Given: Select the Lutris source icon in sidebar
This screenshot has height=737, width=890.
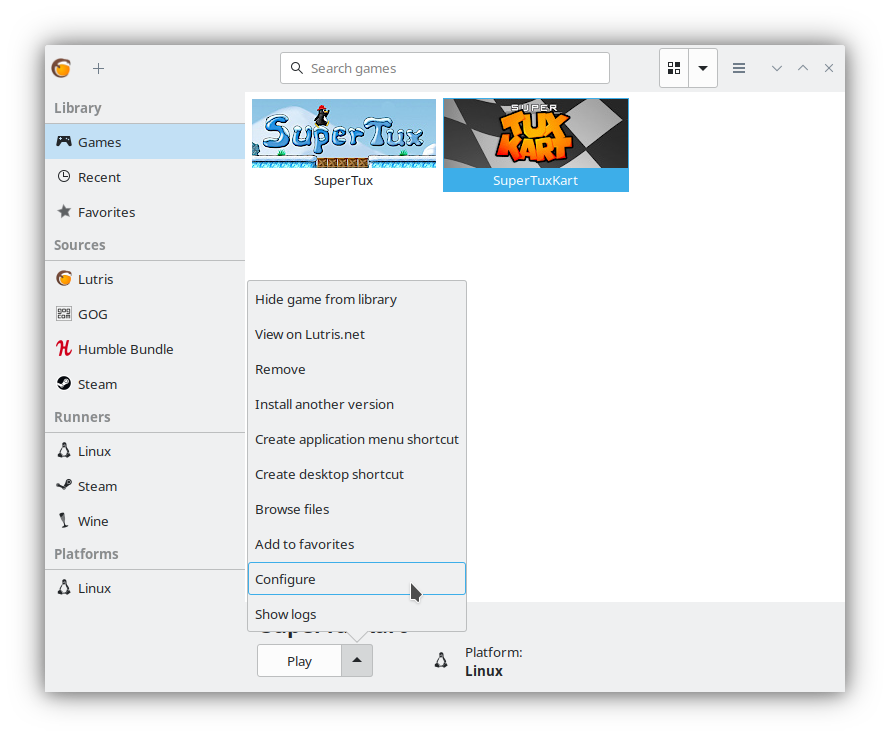Looking at the screenshot, I should [x=64, y=279].
